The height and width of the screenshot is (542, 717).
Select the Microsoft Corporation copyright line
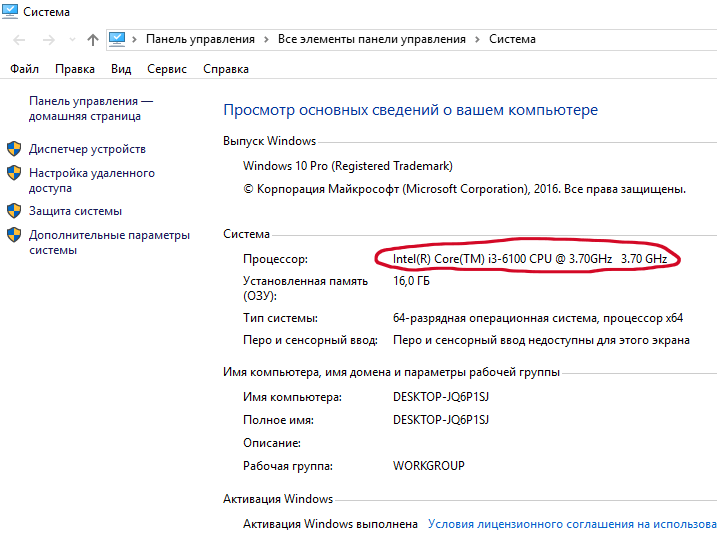464,189
